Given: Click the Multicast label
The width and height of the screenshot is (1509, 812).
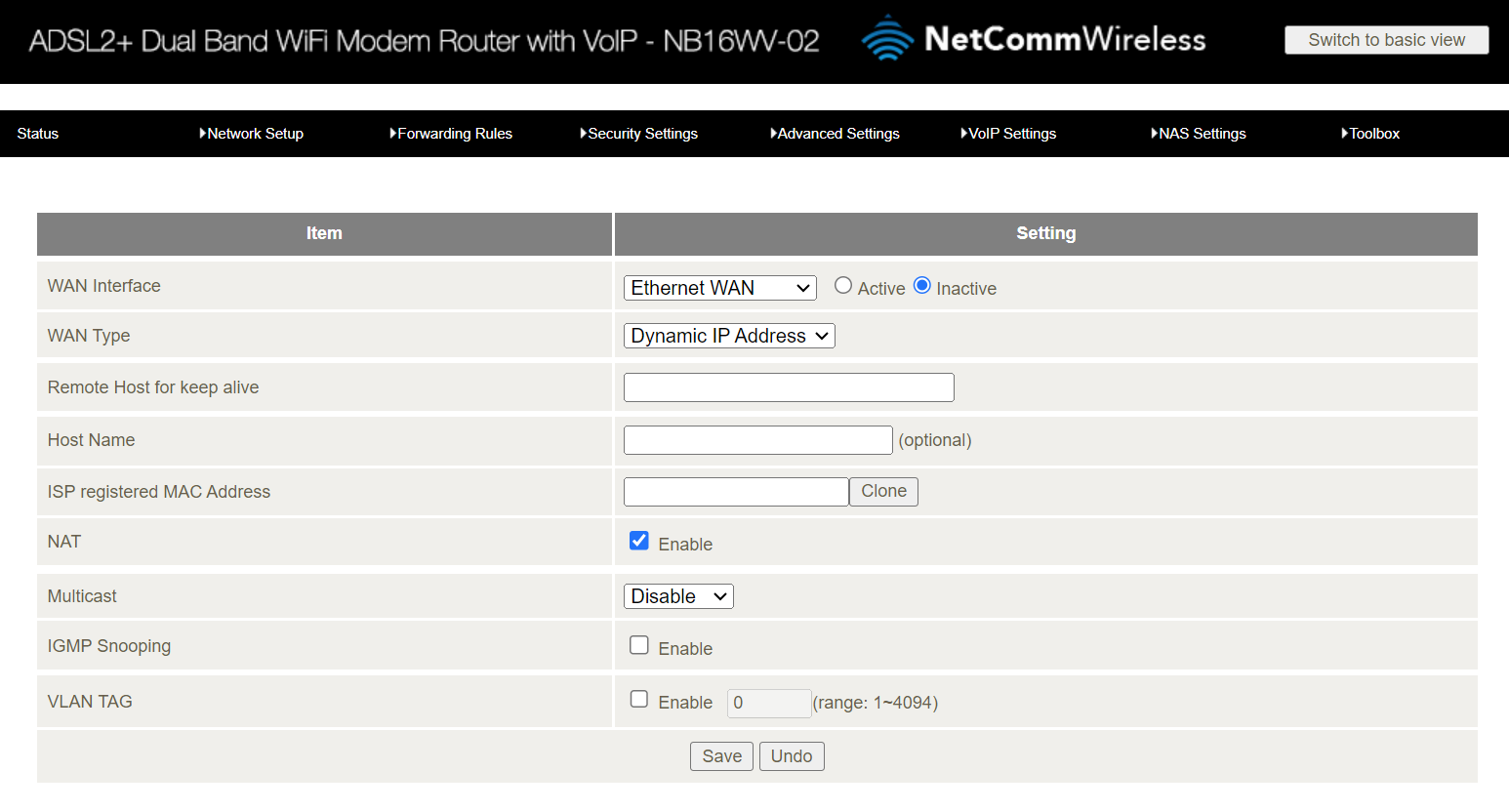Looking at the screenshot, I should tap(82, 596).
